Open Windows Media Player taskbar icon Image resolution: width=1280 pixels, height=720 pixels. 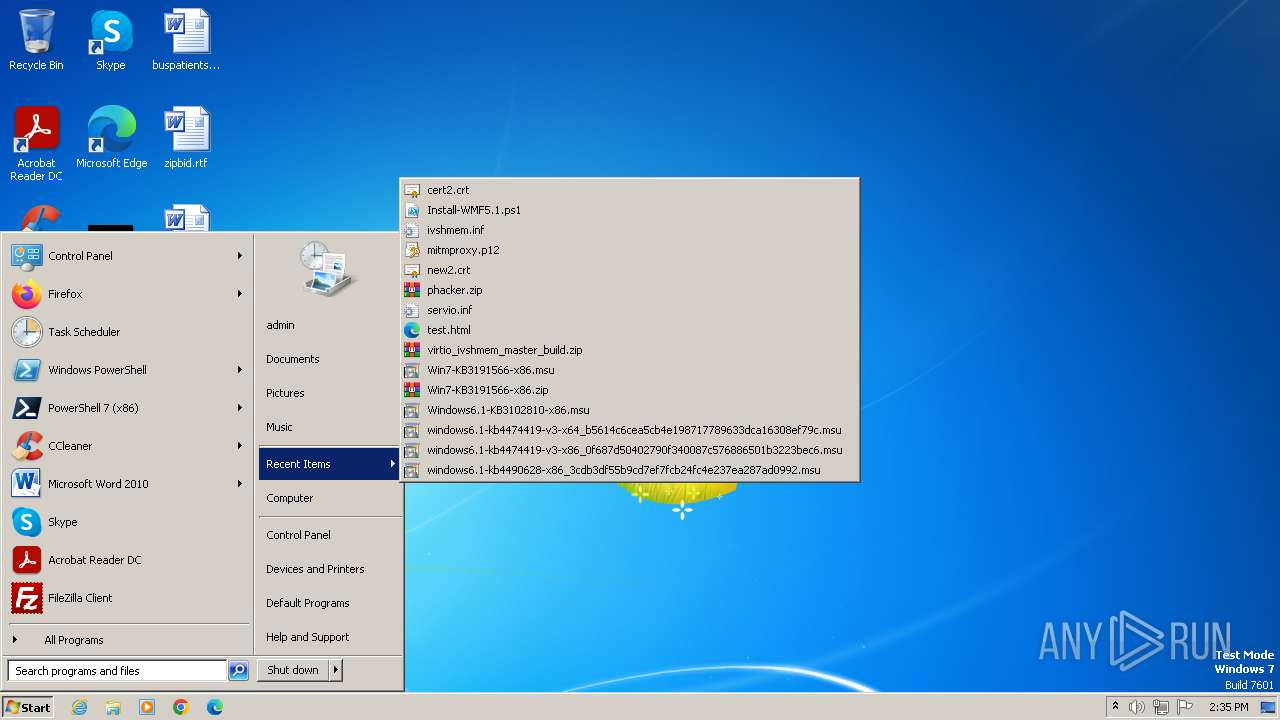tap(147, 707)
